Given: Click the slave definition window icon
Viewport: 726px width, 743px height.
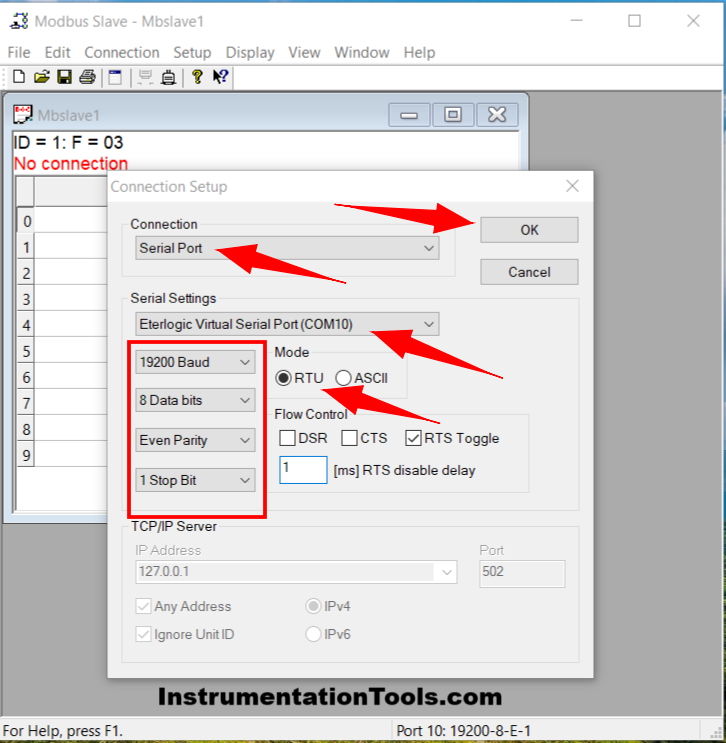Looking at the screenshot, I should pyautogui.click(x=115, y=76).
